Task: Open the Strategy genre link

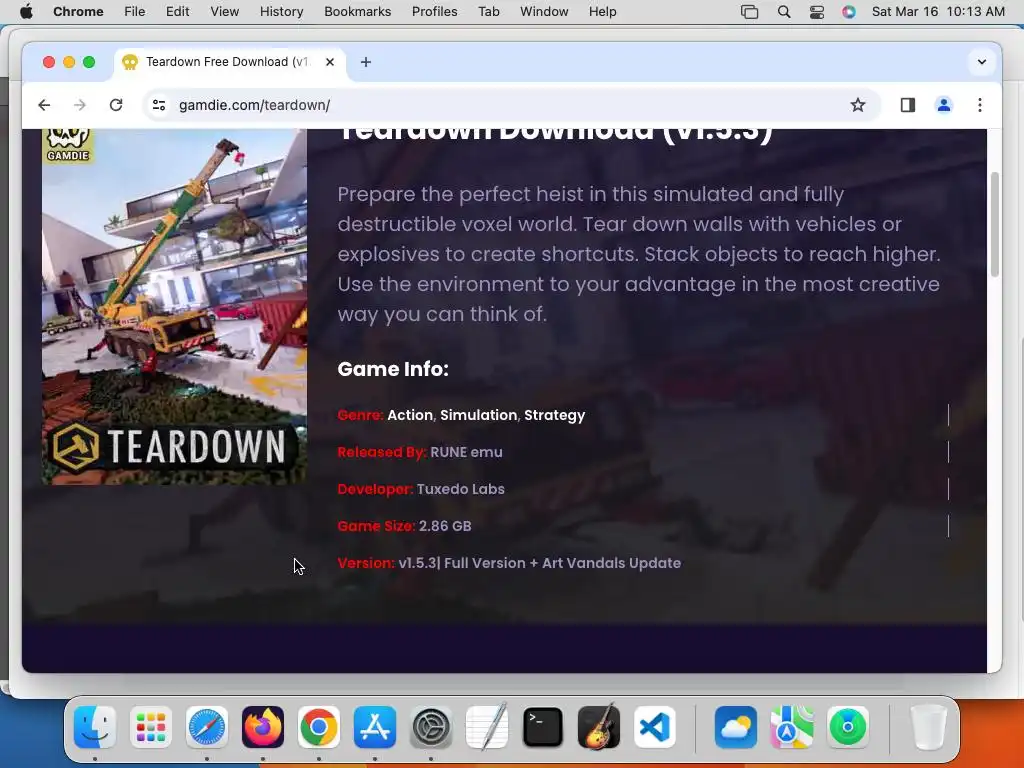Action: [x=554, y=415]
